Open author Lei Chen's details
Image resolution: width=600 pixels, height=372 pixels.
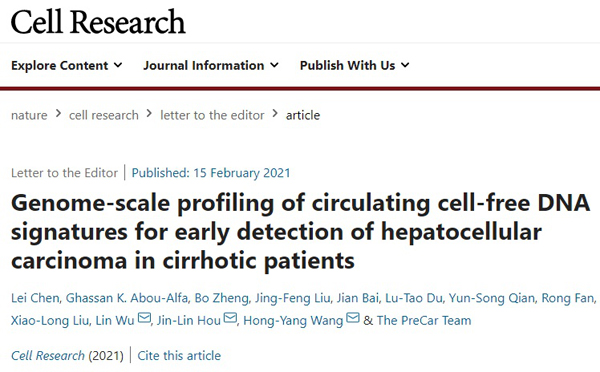(35, 298)
